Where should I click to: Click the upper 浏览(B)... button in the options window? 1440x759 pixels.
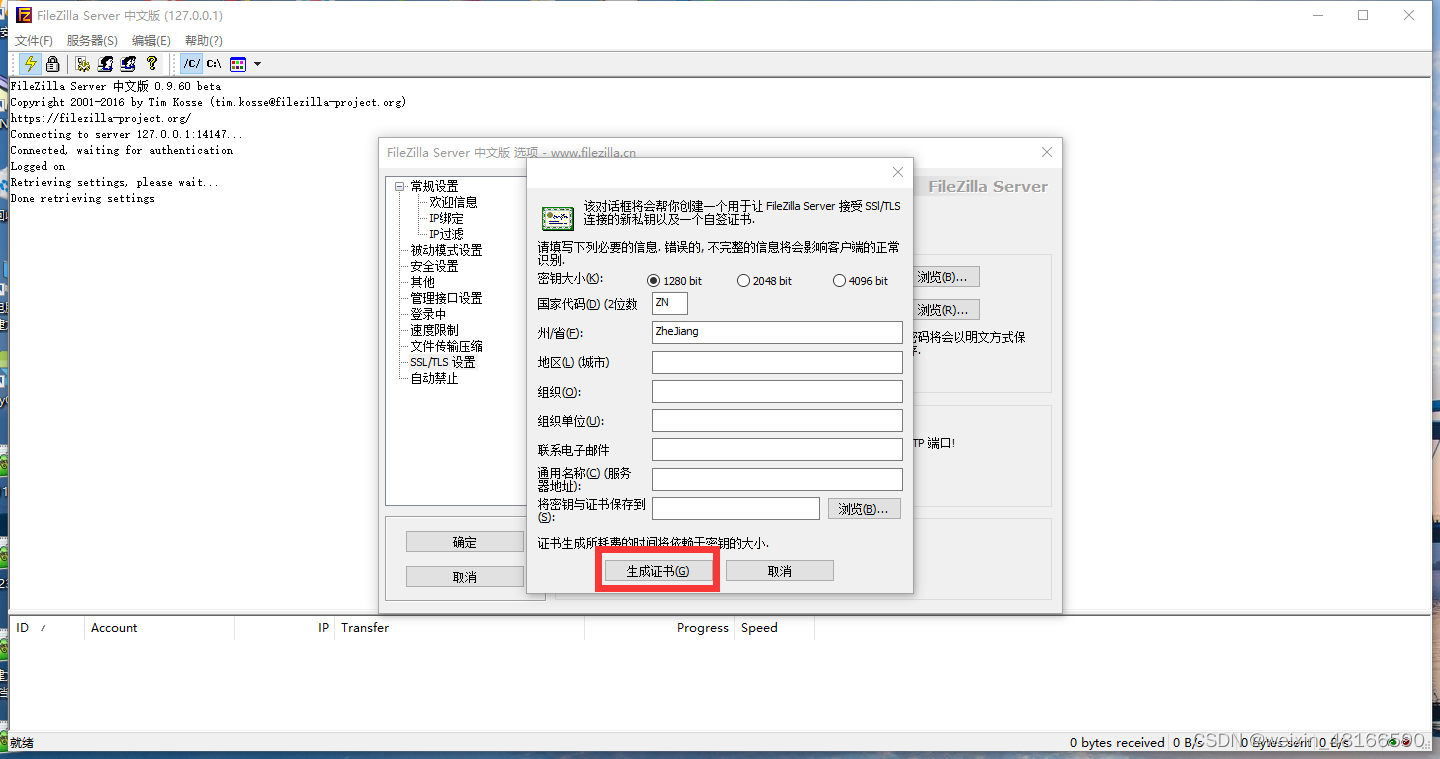pos(946,277)
